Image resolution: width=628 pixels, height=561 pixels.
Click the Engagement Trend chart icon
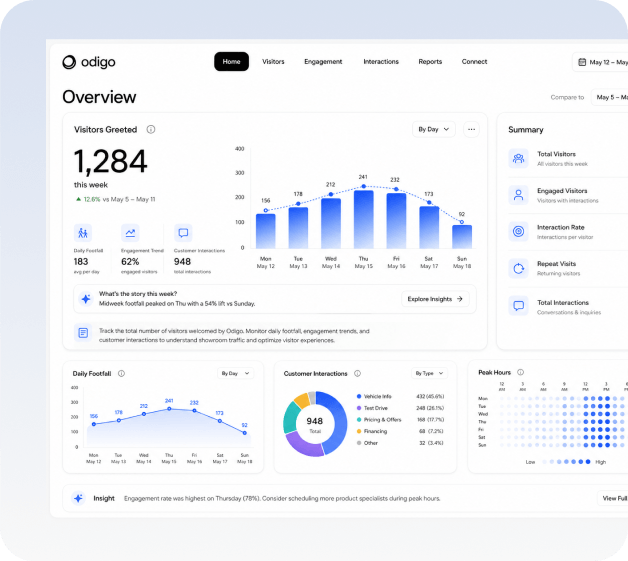(130, 233)
